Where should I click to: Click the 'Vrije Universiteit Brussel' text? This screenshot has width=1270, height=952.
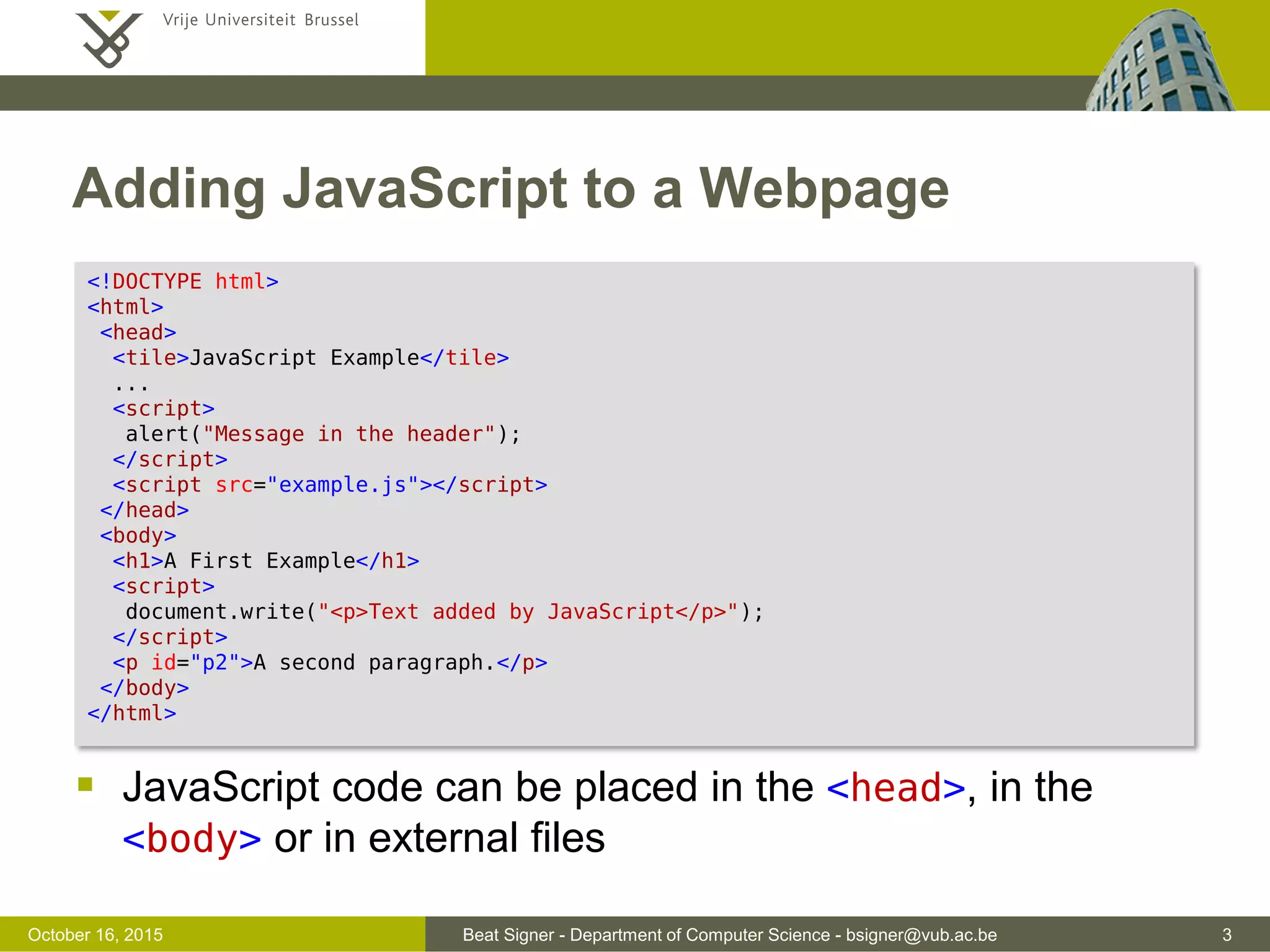click(x=260, y=20)
